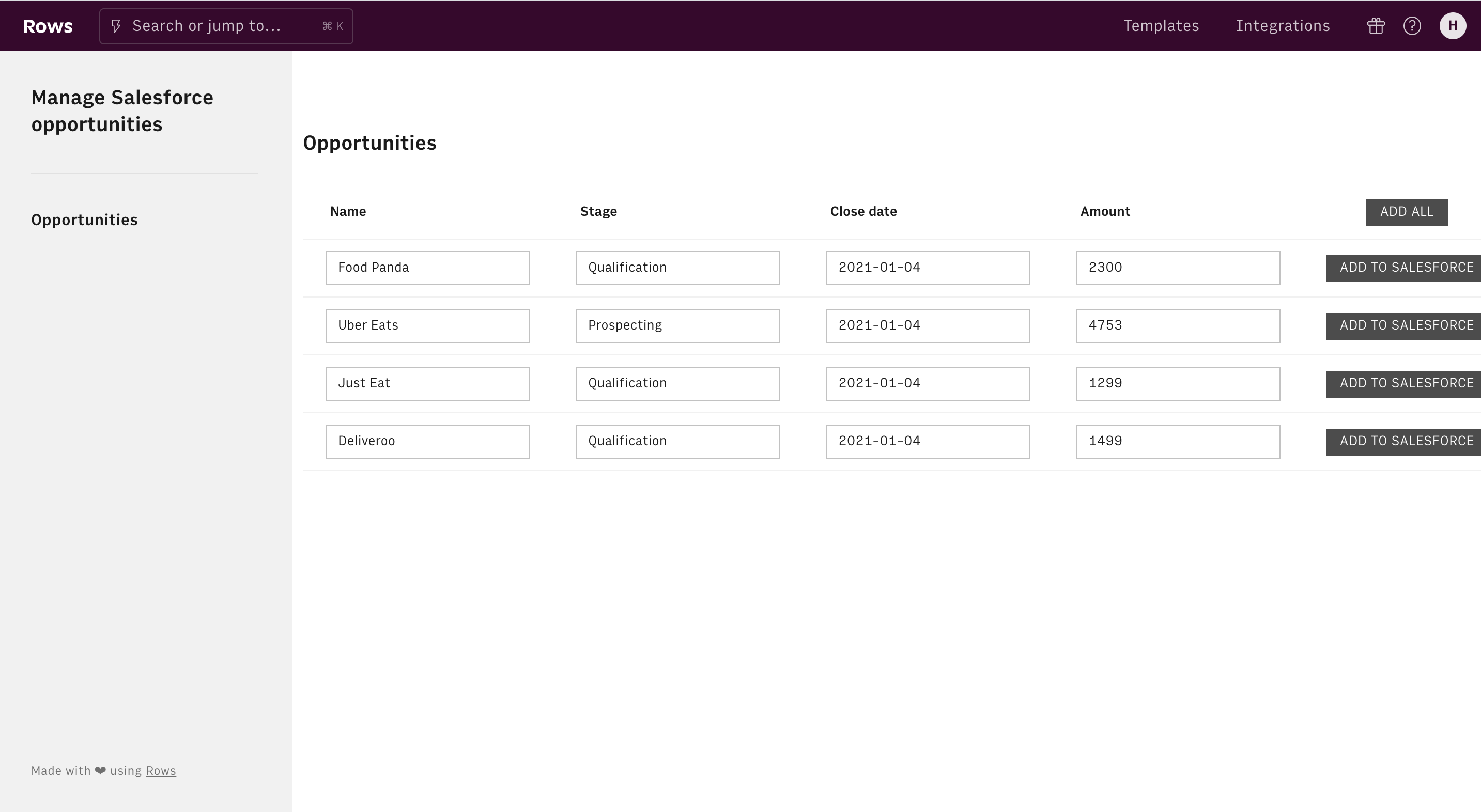The image size is (1481, 812).
Task: Edit the Deliveroo name field
Action: pos(427,441)
